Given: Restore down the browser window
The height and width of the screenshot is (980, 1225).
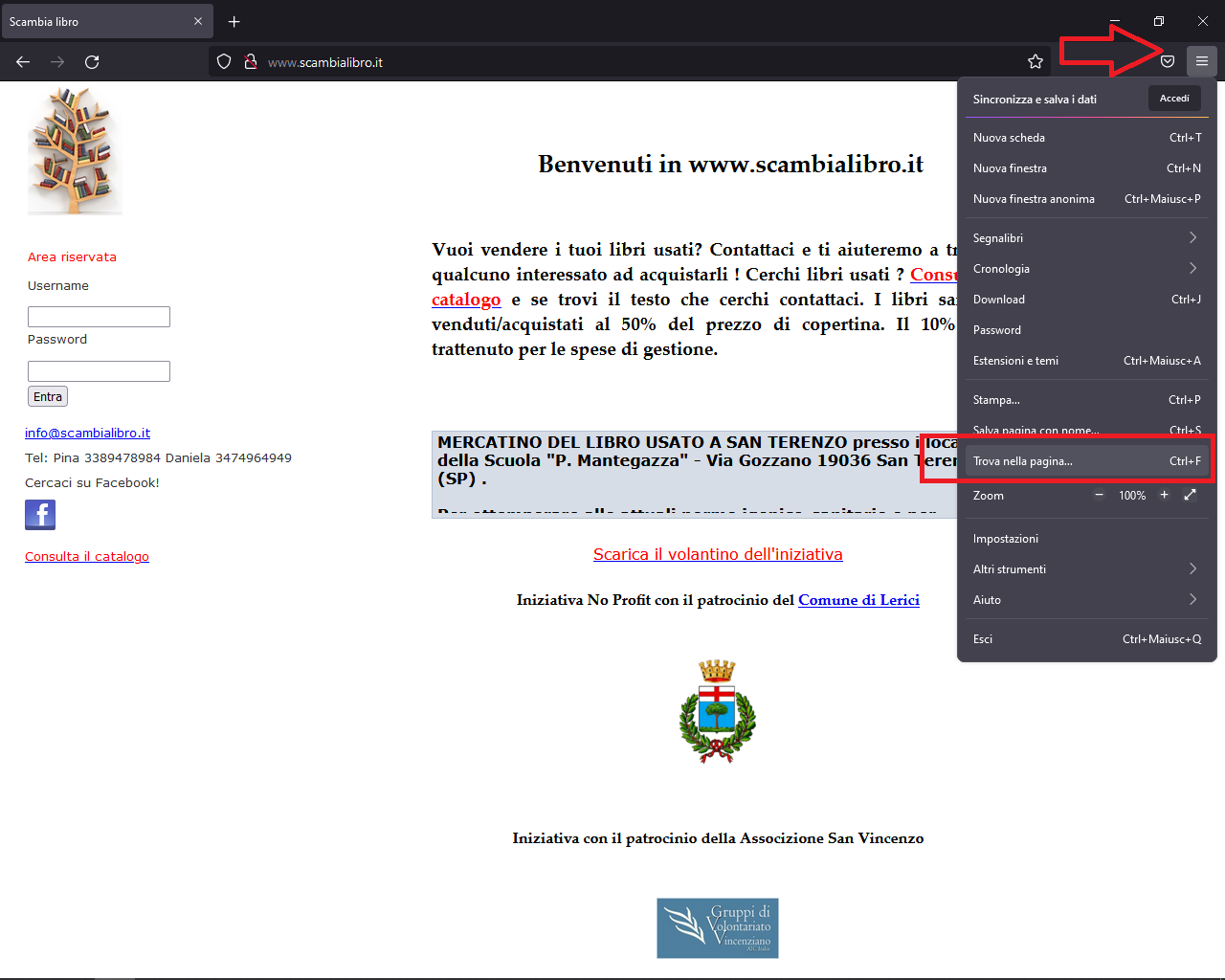Looking at the screenshot, I should tap(1159, 21).
